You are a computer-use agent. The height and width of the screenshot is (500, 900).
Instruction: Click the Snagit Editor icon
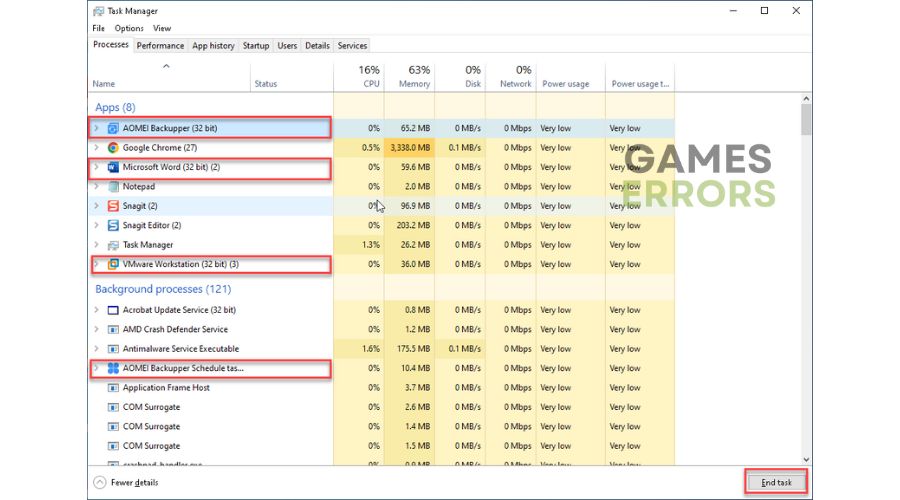click(x=113, y=226)
